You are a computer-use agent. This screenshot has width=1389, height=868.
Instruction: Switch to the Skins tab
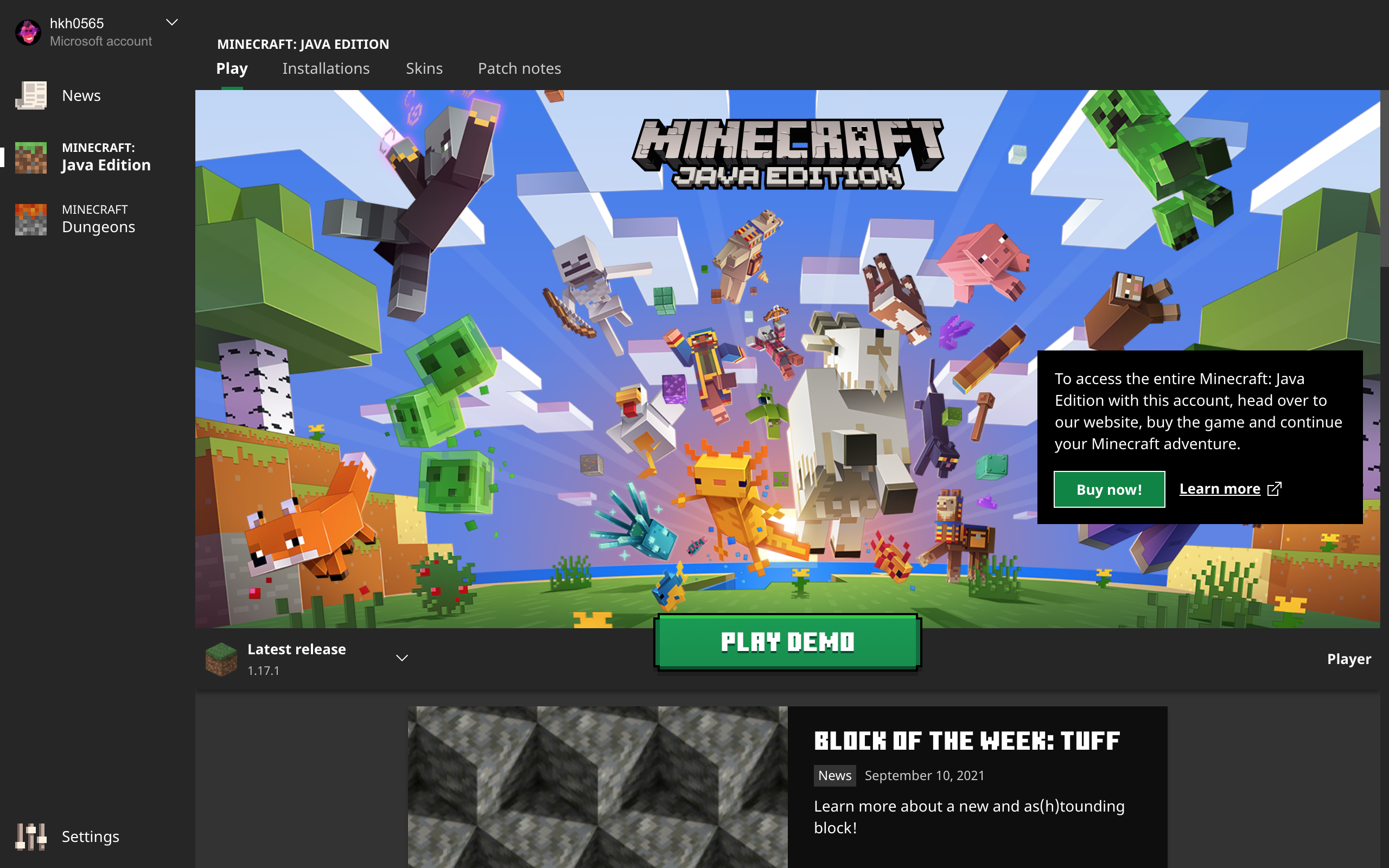click(424, 68)
